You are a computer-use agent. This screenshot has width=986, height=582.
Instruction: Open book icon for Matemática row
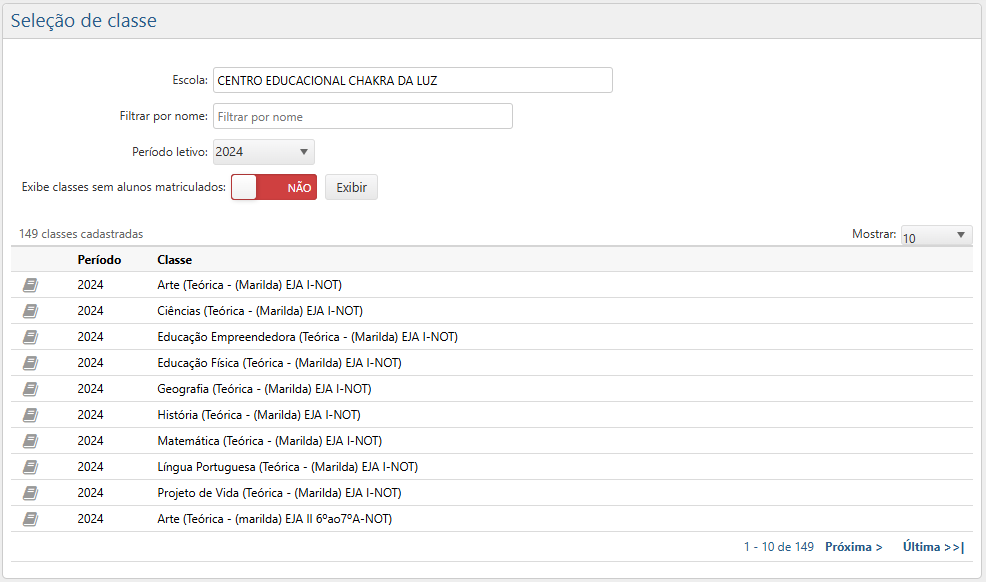tap(30, 441)
